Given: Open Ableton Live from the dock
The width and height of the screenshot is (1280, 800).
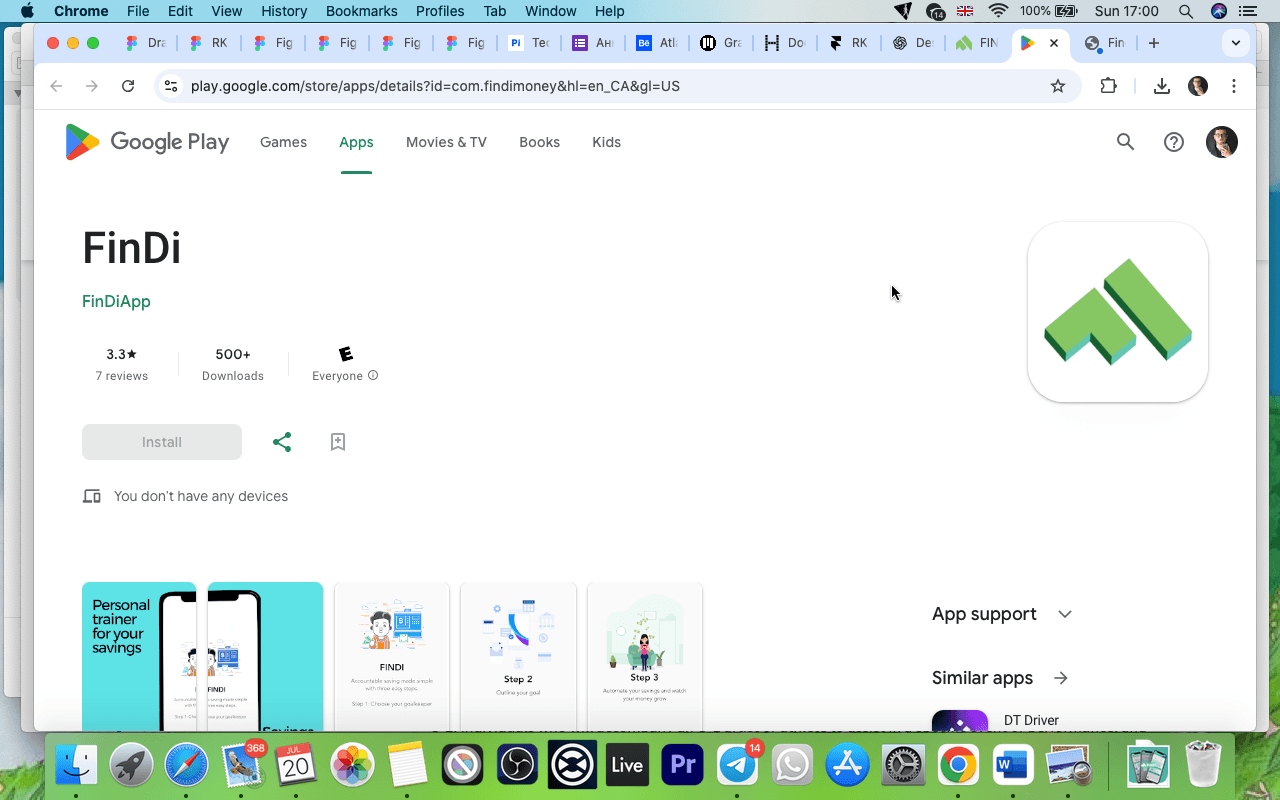Looking at the screenshot, I should coord(627,766).
